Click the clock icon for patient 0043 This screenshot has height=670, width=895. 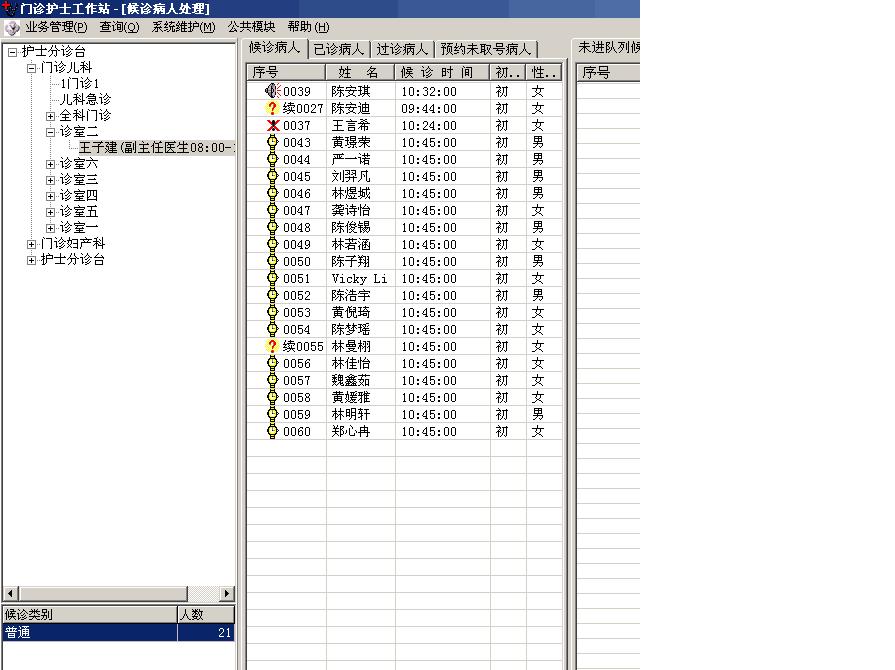tap(272, 142)
